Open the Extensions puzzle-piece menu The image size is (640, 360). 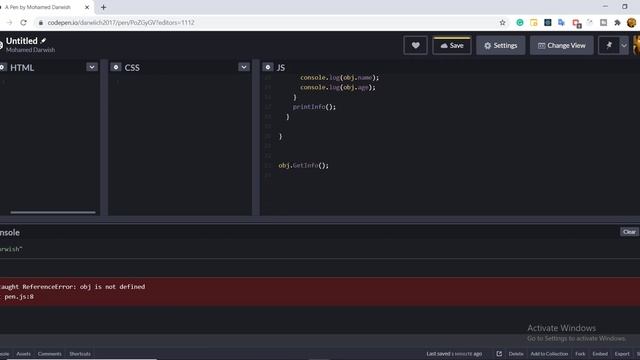tap(617, 23)
